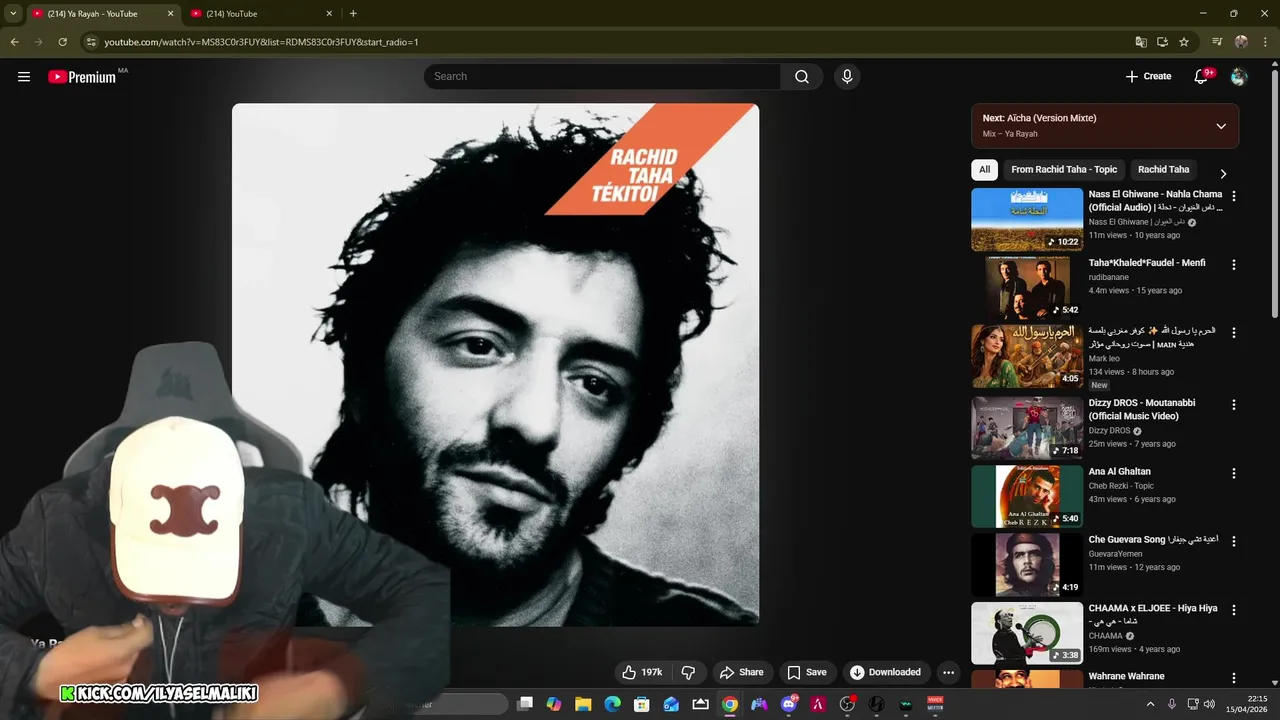
Task: Play the CHAAMA x ELJOEE Hiya Hiya thumbnail
Action: 1027,633
